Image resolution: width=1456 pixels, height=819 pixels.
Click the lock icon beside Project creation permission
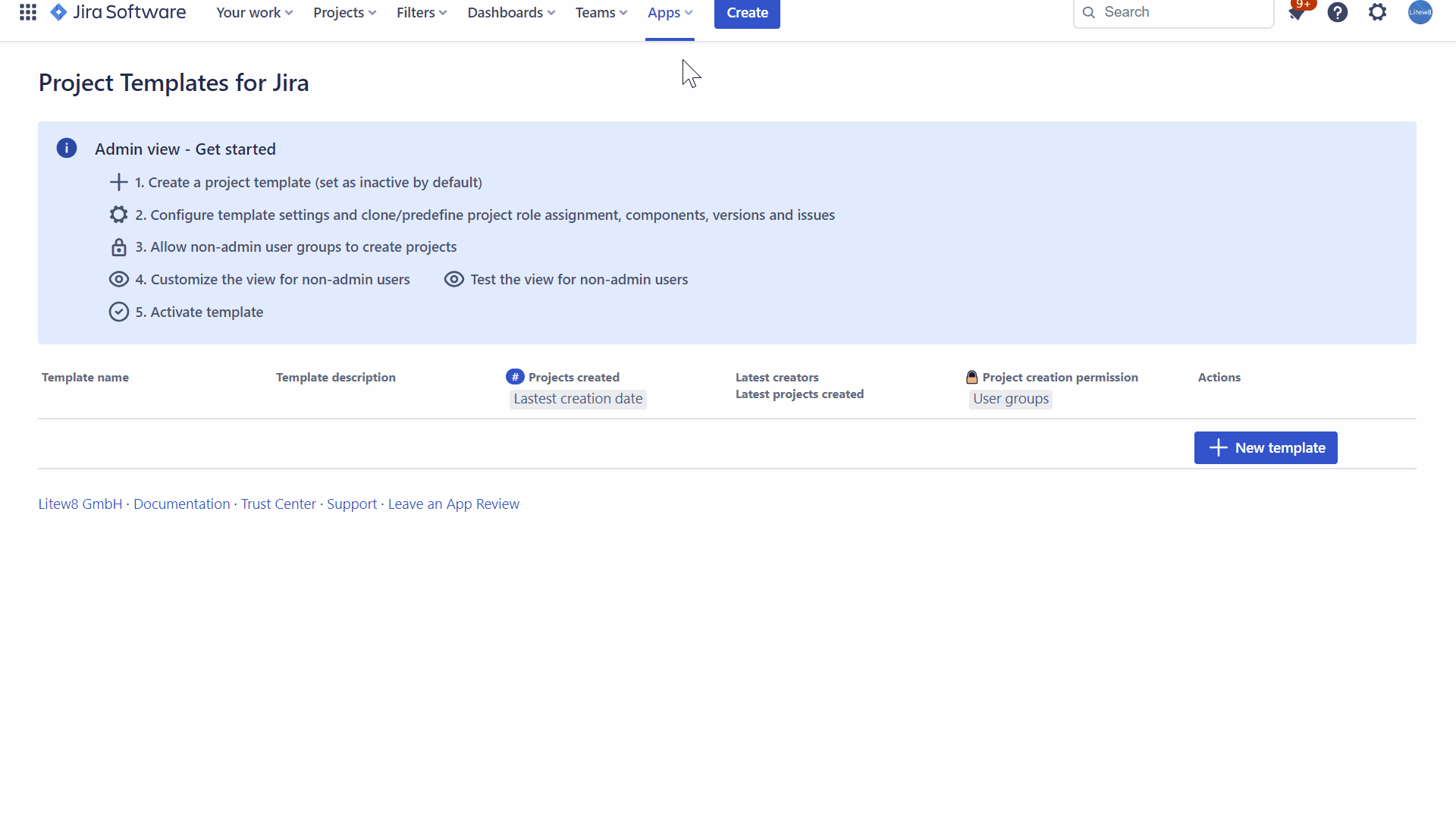pos(972,377)
